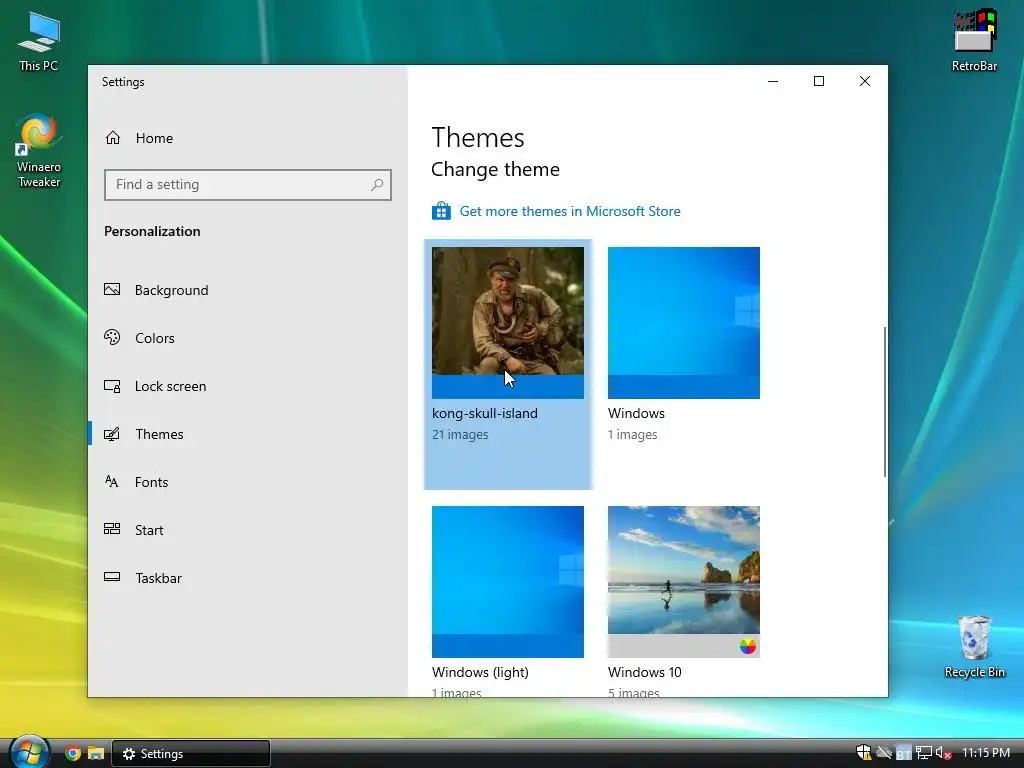This screenshot has width=1024, height=768.
Task: Focus the Find a setting search box
Action: tap(248, 185)
